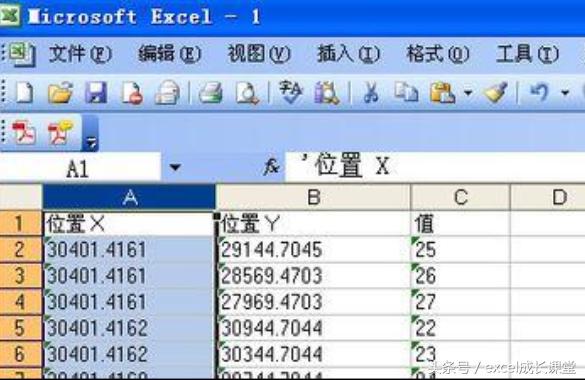The image size is (585, 380).
Task: Open the 视图(V) menu
Action: 259,54
